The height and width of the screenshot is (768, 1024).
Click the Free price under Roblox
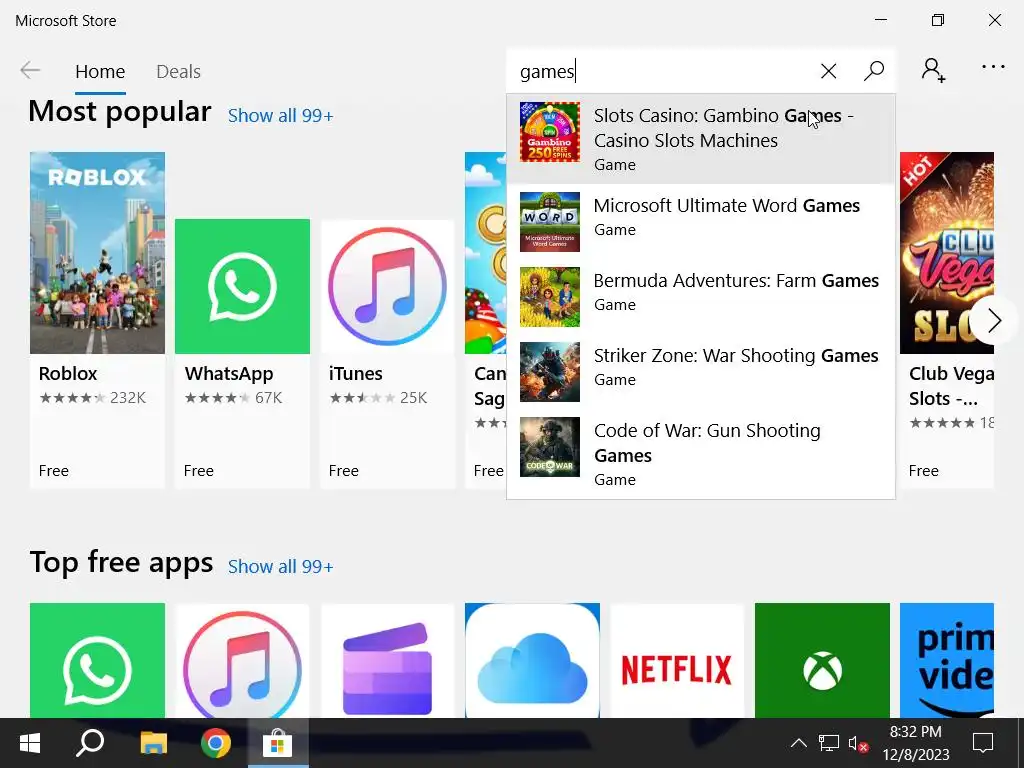(54, 471)
